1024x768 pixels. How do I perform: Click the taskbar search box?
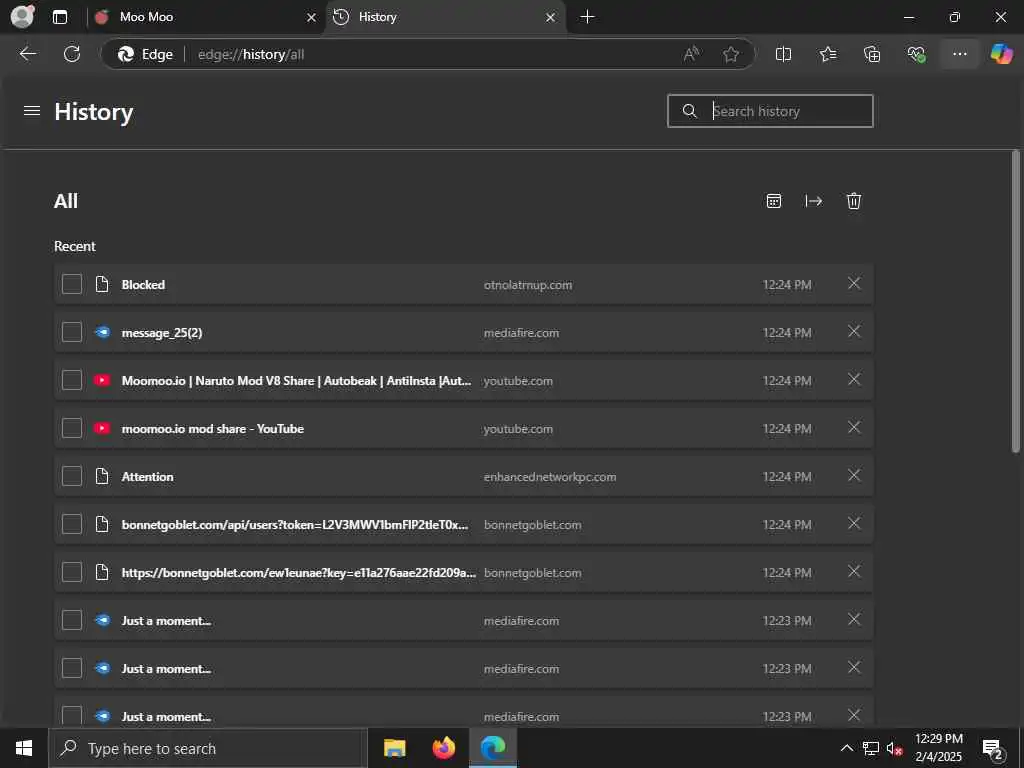point(208,748)
